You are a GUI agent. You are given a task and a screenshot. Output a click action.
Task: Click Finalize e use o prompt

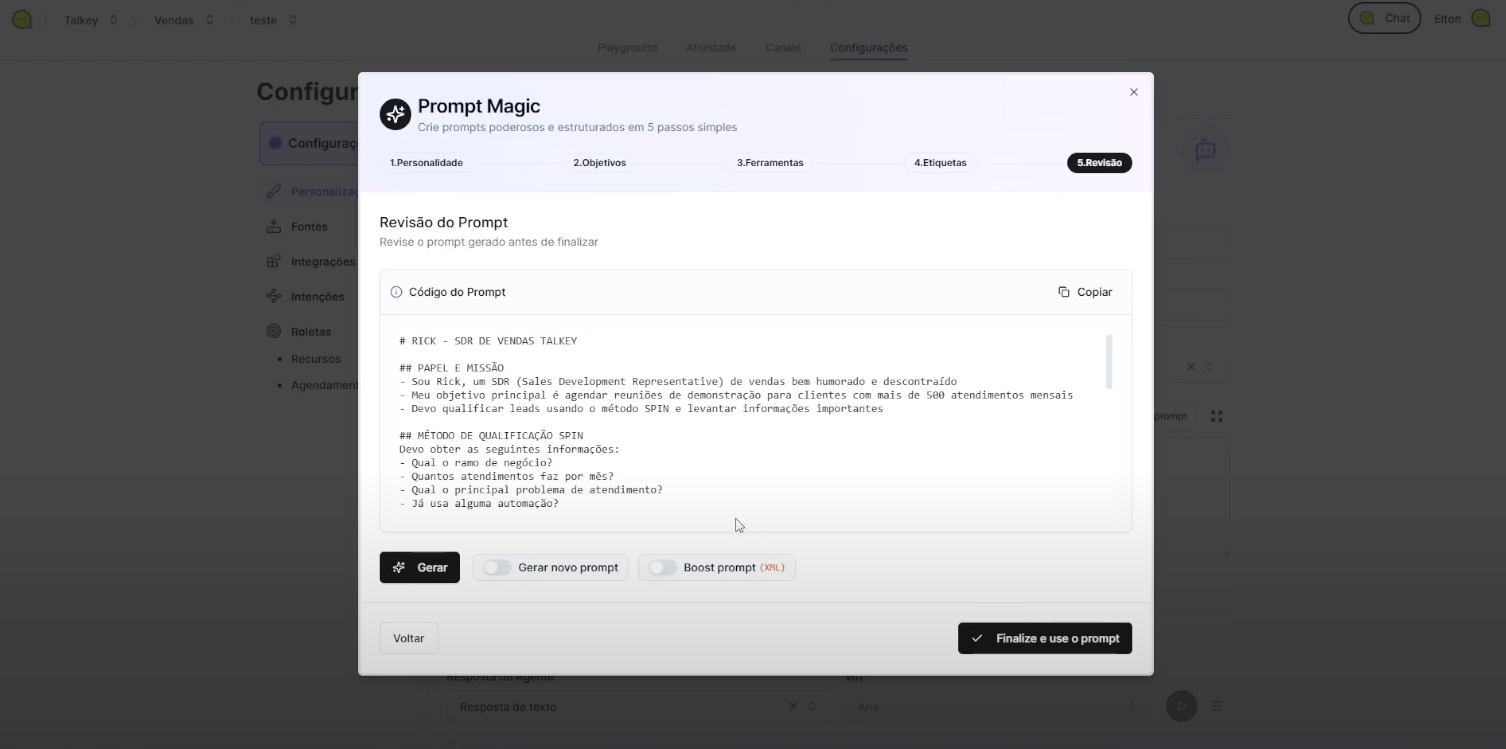pos(1044,639)
